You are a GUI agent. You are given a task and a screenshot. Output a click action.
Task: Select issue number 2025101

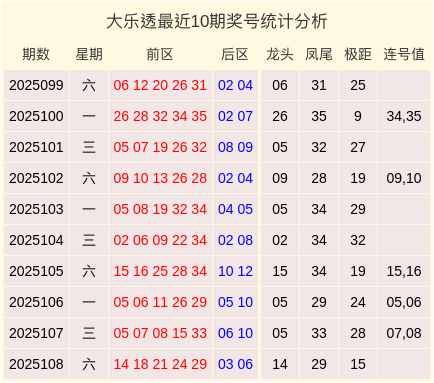(x=36, y=147)
